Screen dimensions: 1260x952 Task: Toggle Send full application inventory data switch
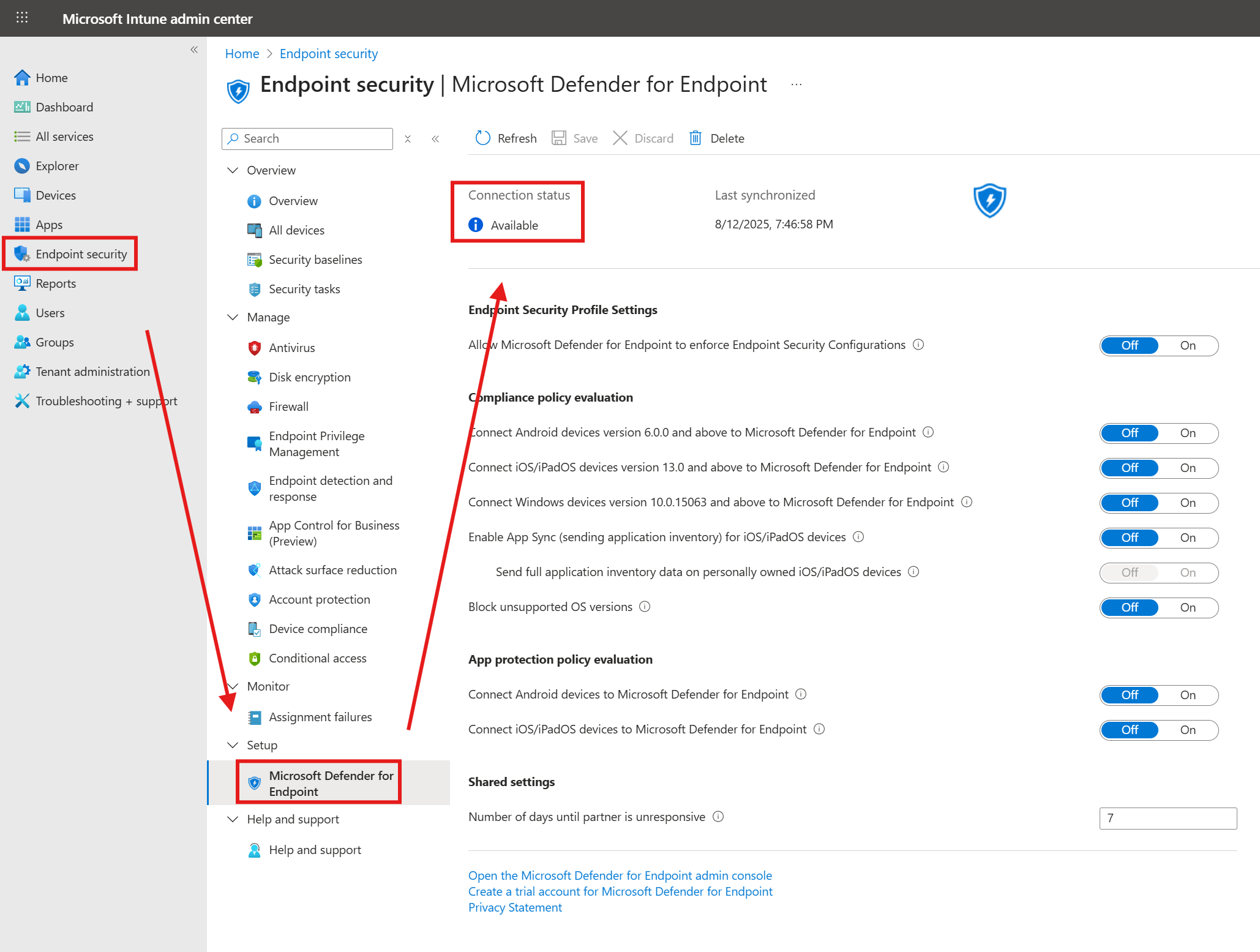point(1159,572)
